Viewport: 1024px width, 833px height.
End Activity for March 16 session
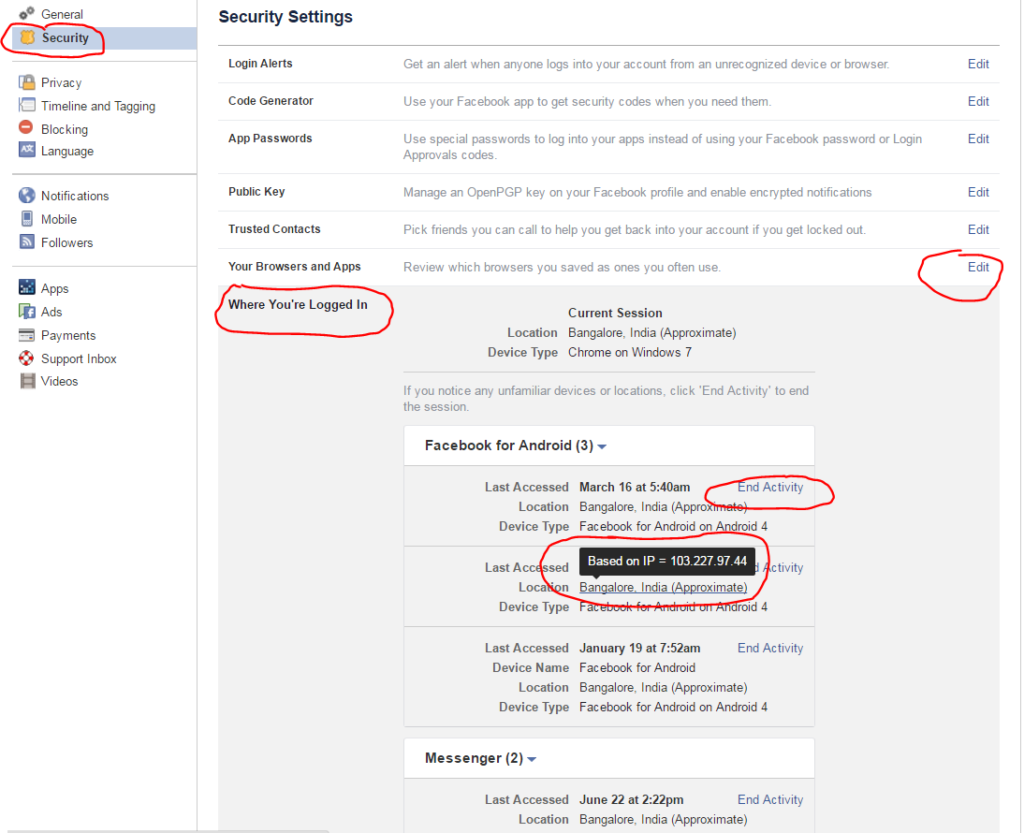pos(770,487)
